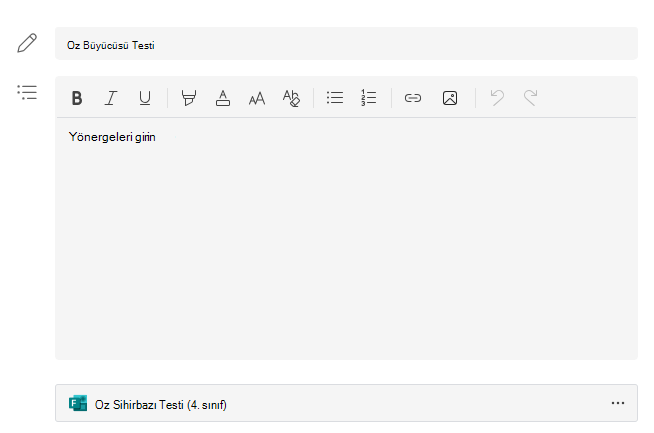Open the 'Oz Sihirbazı Testi (4. sınıf)' attachment
Screen dimensions: 654x433
click(x=346, y=403)
